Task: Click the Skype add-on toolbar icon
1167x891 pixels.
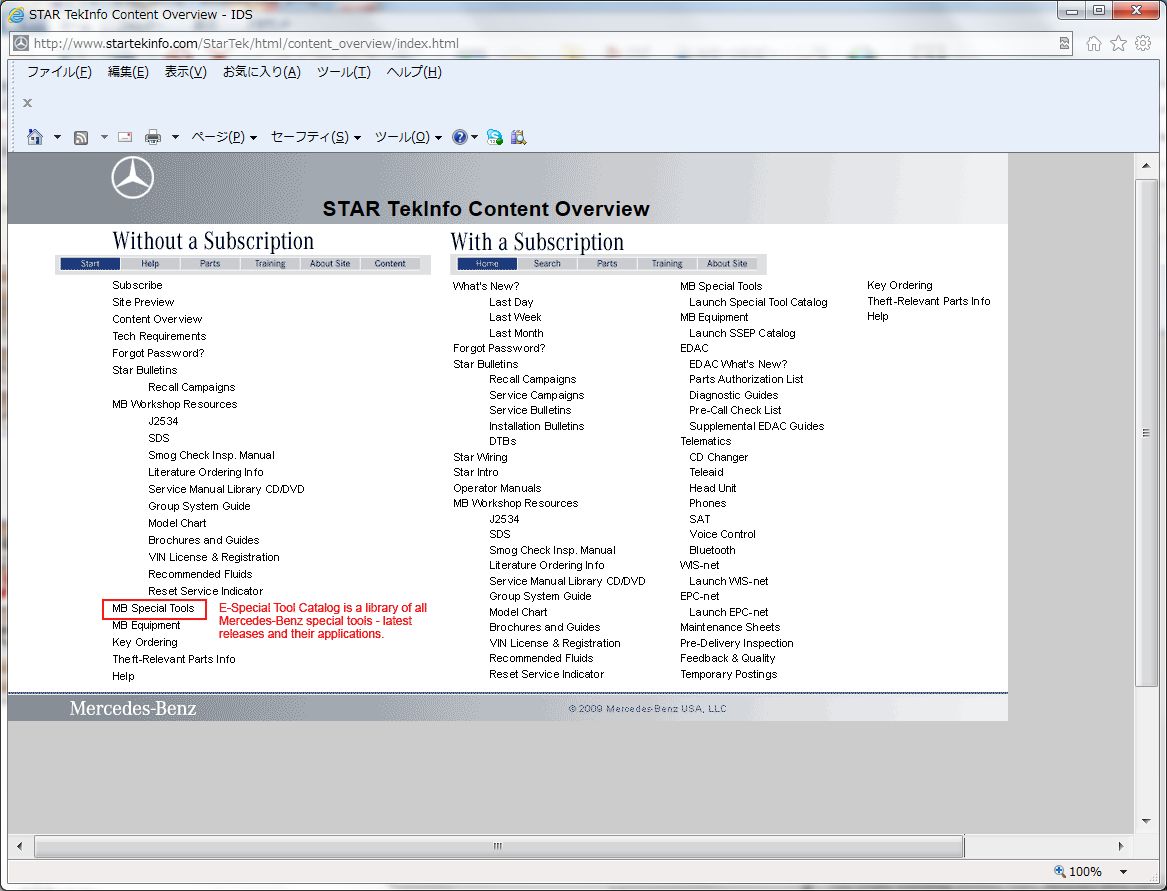Action: pyautogui.click(x=494, y=137)
